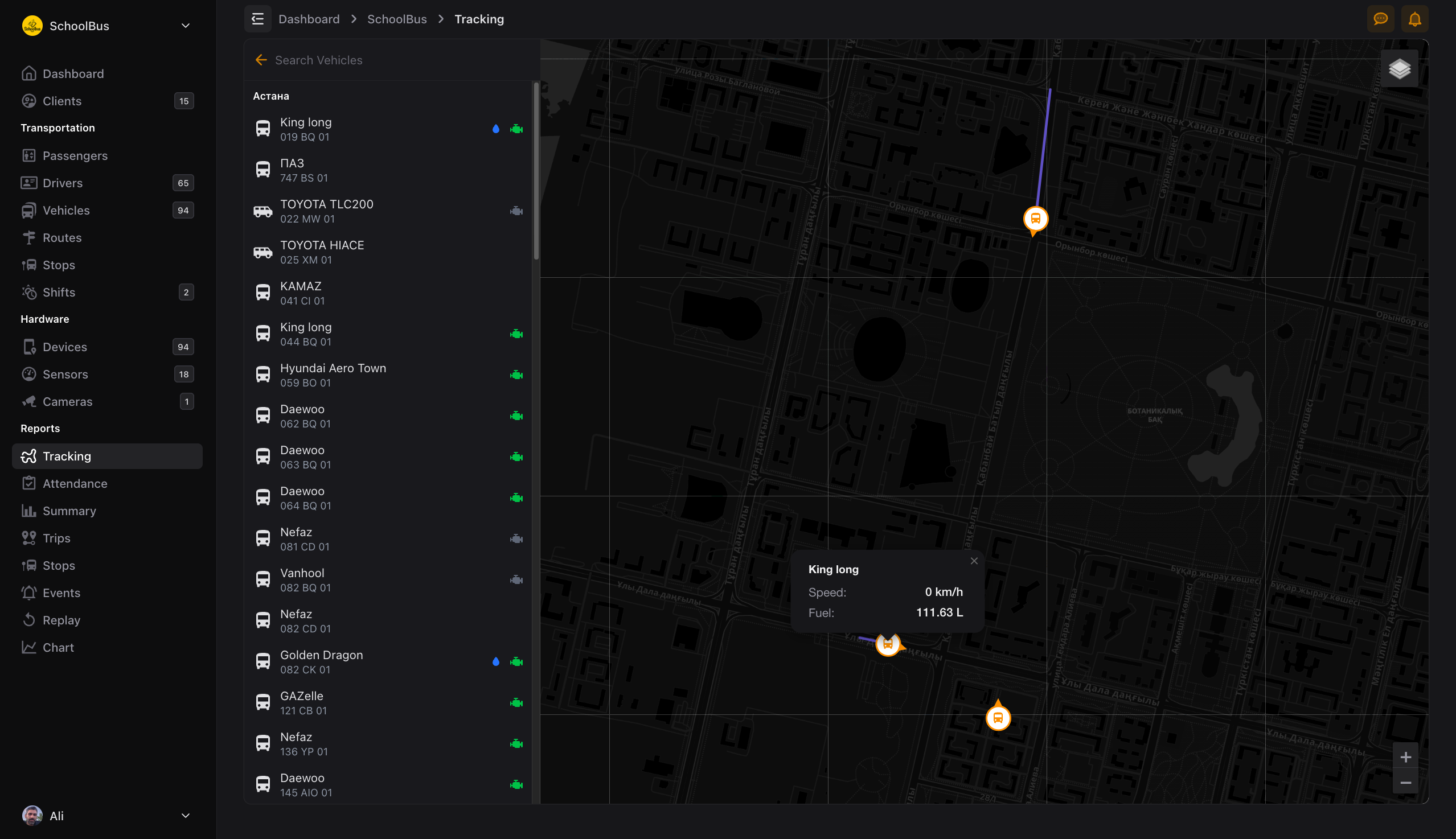1456x839 pixels.
Task: Expand the SchoolBus workspace dropdown
Action: coord(184,26)
